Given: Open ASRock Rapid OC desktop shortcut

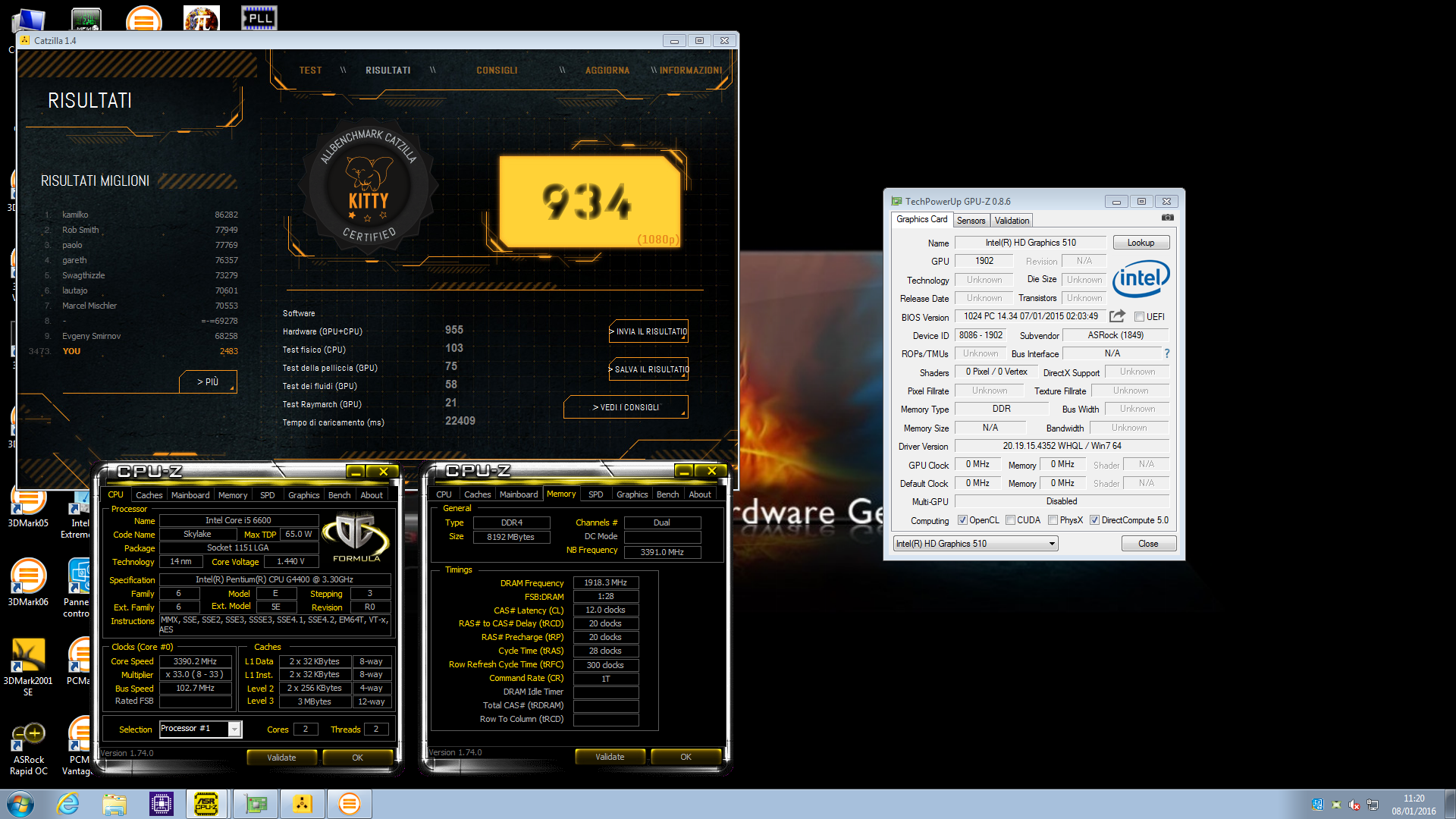Looking at the screenshot, I should click(x=28, y=749).
